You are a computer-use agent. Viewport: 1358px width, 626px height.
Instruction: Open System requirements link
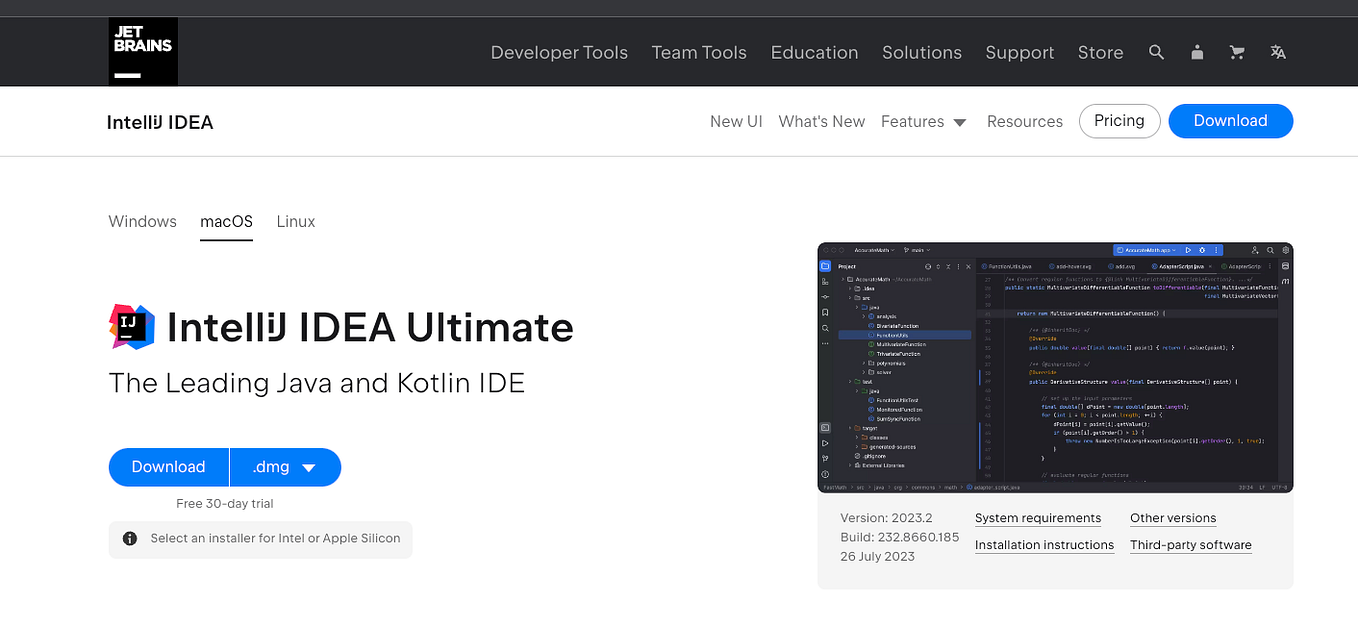(1037, 518)
